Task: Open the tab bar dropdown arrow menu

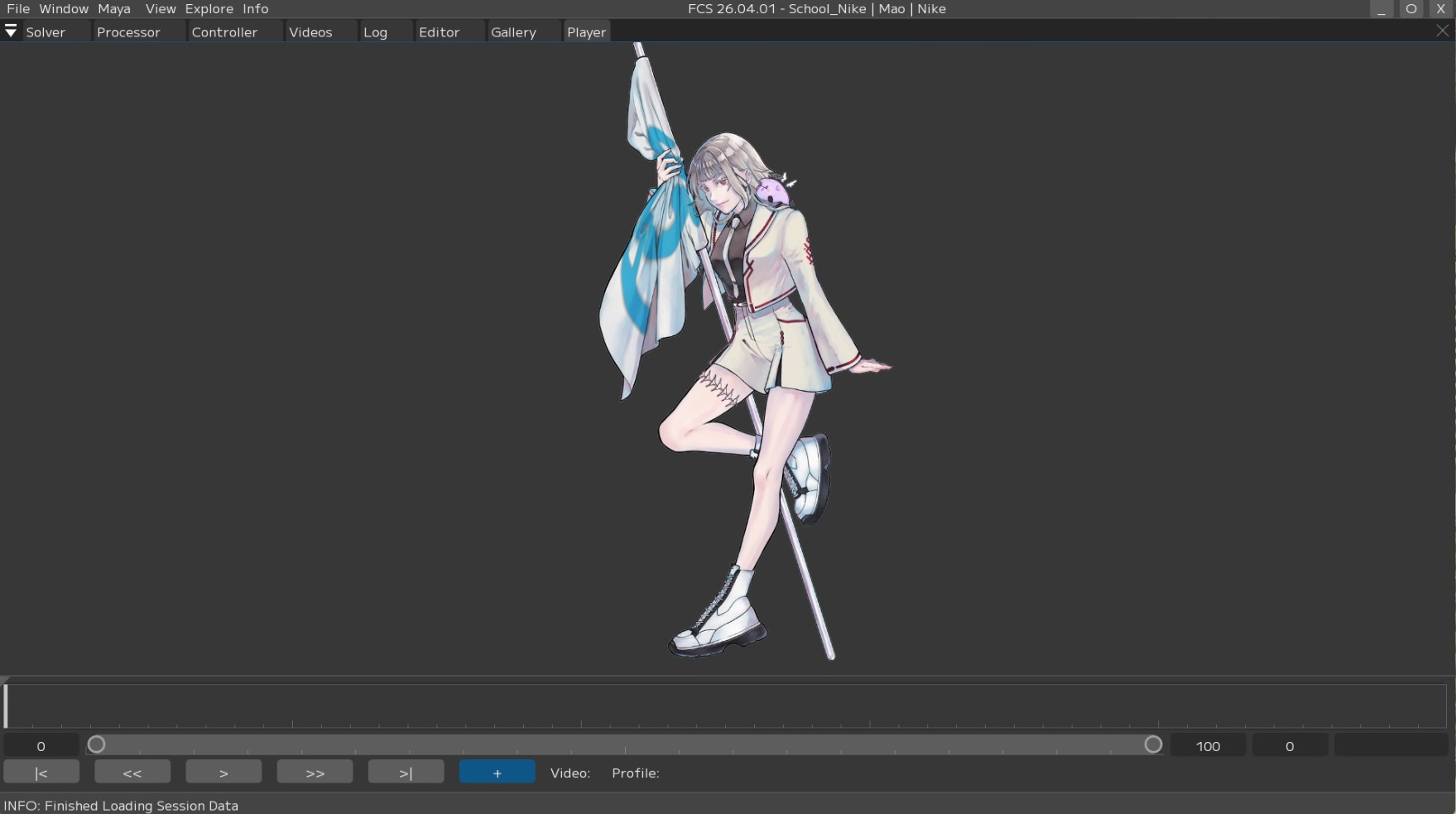Action: [11, 31]
